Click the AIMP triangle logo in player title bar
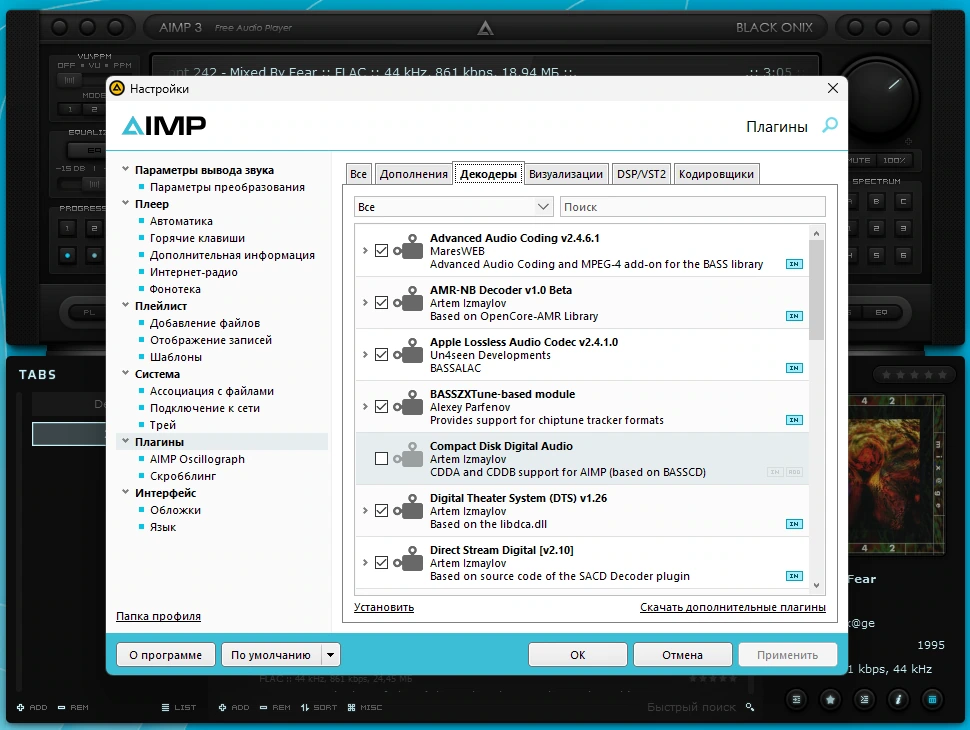The width and height of the screenshot is (970, 730). click(x=485, y=28)
